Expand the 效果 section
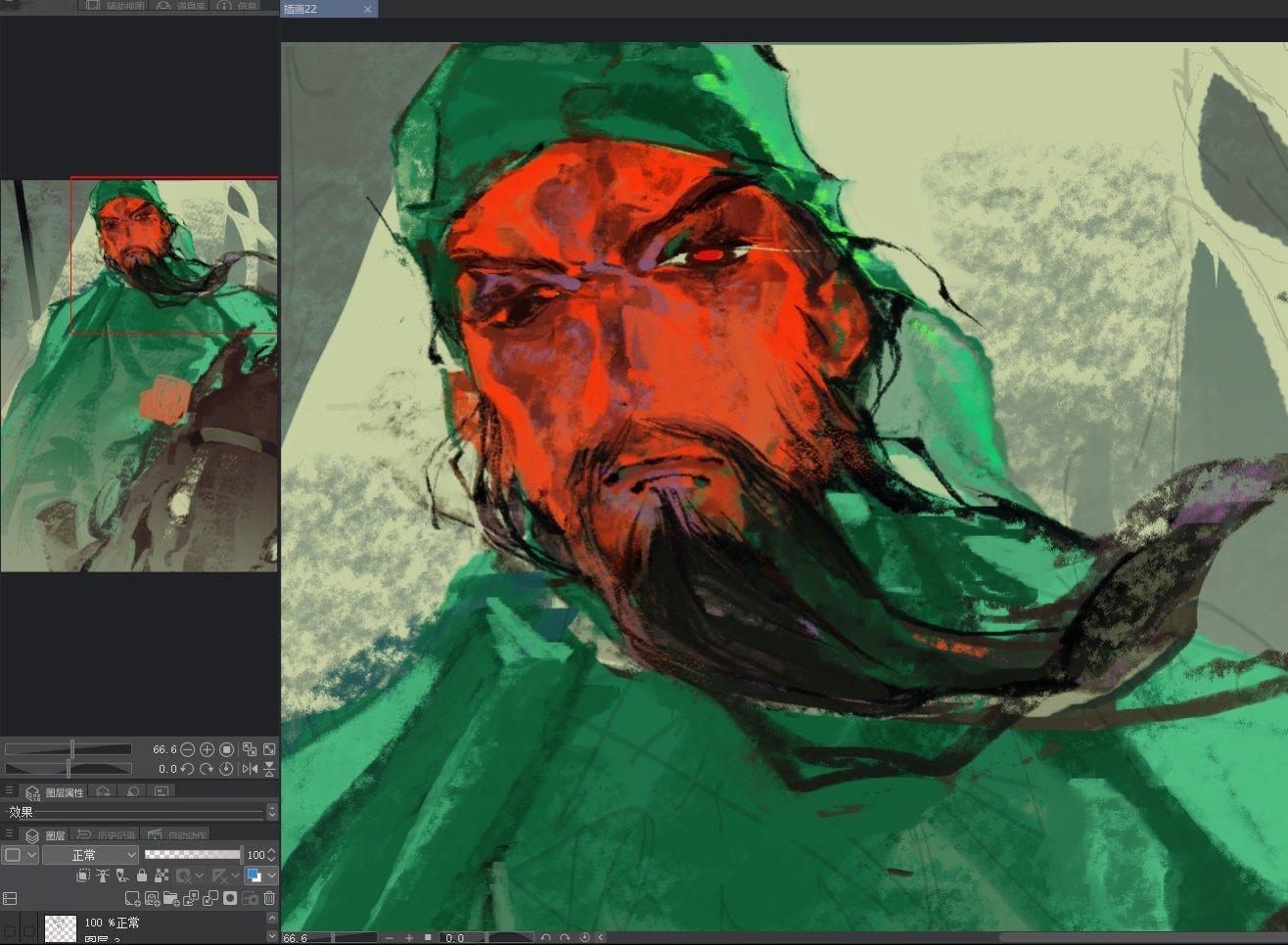Screen dimensions: 1288x945 (272, 812)
